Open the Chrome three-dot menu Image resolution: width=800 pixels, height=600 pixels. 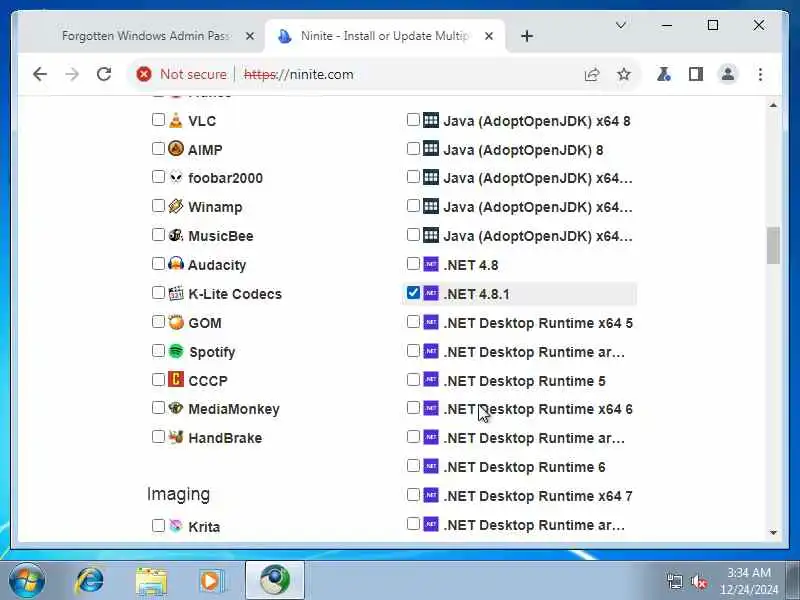pyautogui.click(x=760, y=74)
